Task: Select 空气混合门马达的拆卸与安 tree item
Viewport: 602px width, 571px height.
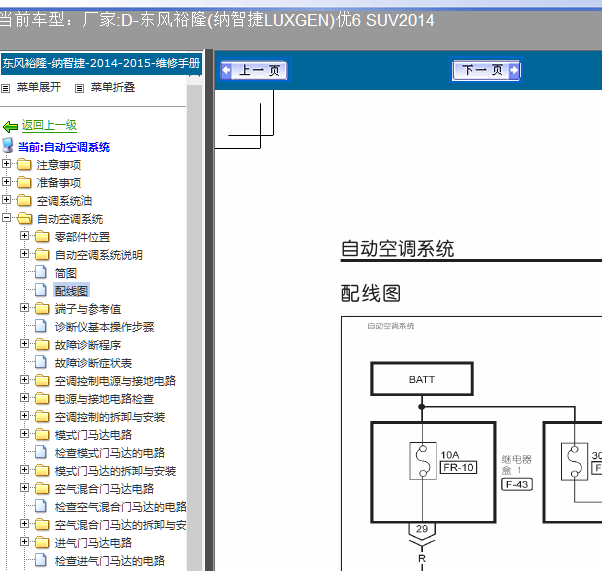Action: pos(121,525)
